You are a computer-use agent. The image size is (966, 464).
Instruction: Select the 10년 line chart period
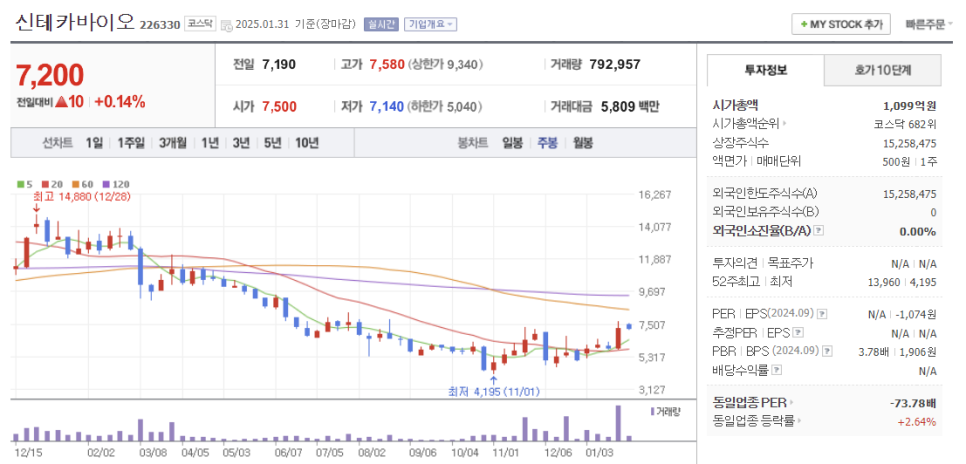pos(306,143)
